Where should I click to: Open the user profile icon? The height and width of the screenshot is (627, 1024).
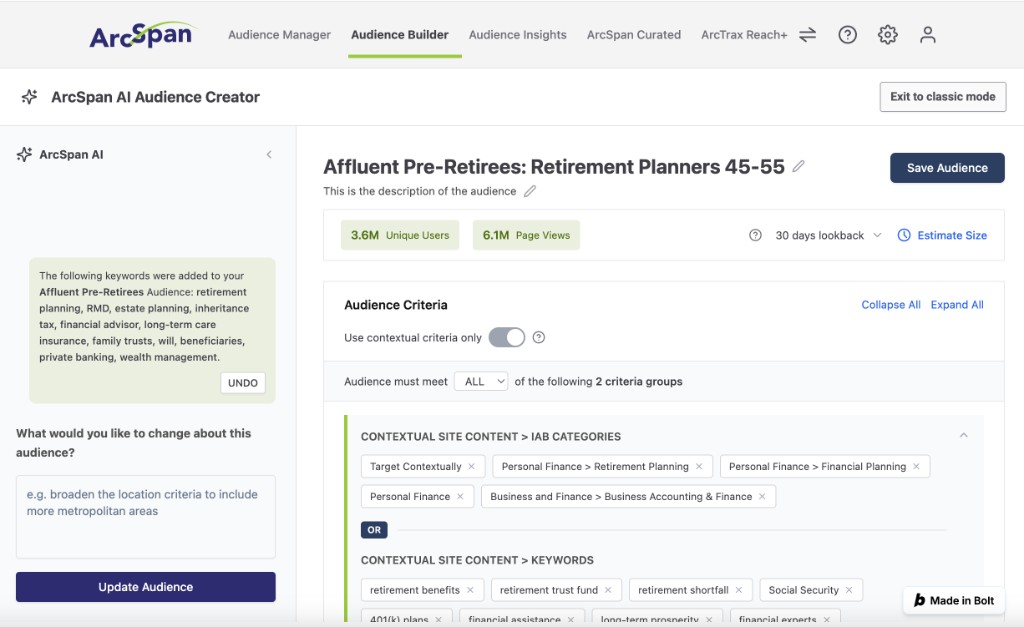tap(927, 34)
